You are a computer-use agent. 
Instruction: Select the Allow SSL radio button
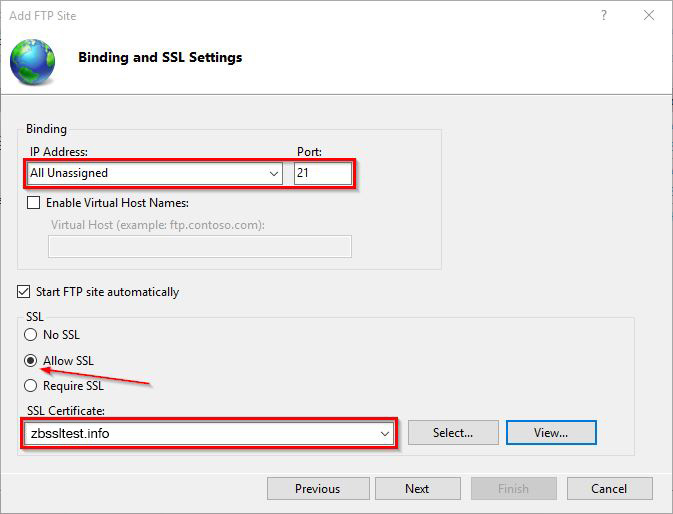pos(31,360)
